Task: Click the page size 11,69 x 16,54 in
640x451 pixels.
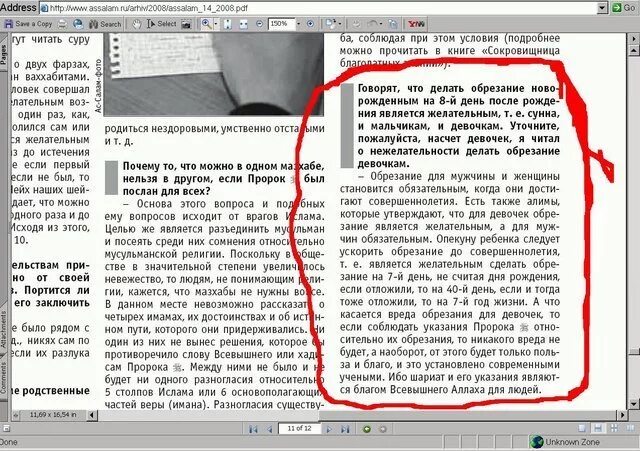Action: tap(53, 415)
